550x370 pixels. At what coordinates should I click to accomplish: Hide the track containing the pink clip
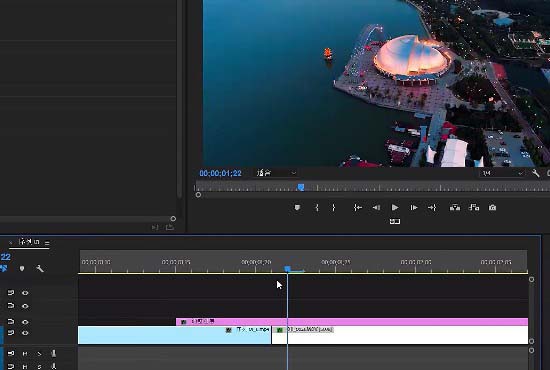click(x=25, y=322)
